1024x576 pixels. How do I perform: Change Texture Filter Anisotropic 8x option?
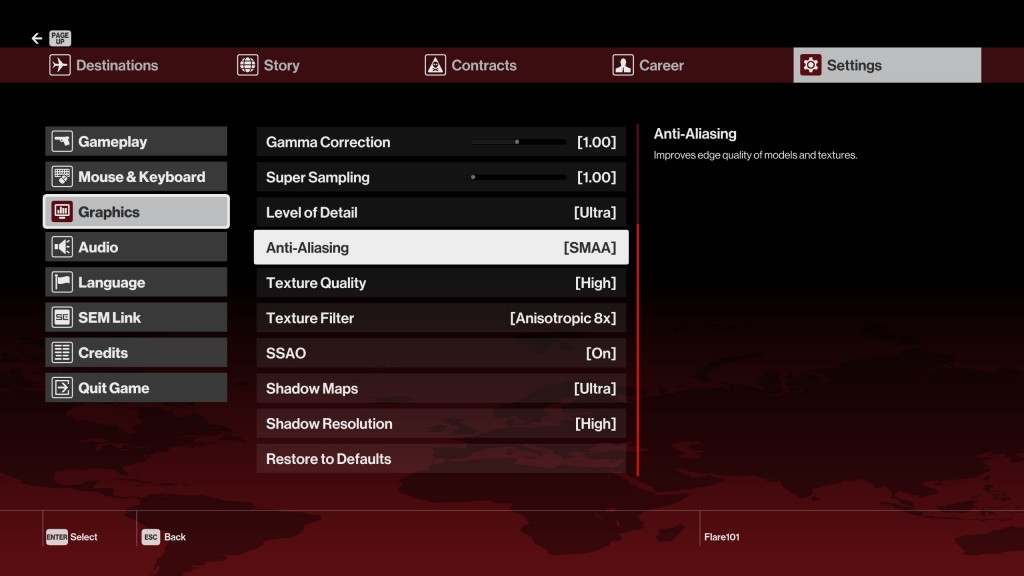click(x=441, y=318)
